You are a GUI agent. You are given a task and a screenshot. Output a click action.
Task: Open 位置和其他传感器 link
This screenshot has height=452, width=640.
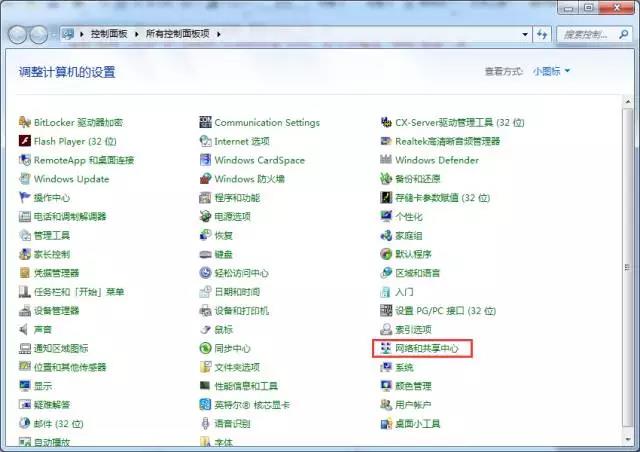pos(70,367)
